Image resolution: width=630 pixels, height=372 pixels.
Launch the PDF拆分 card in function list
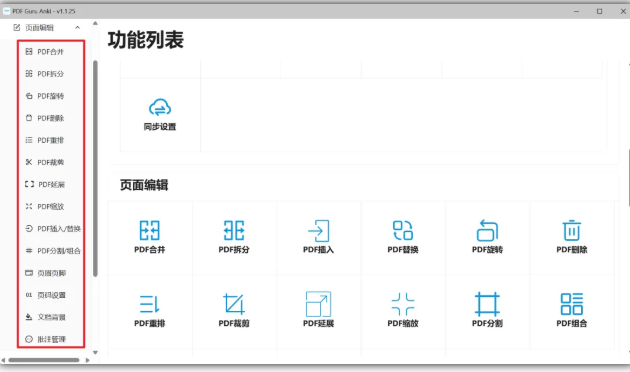[x=234, y=237]
